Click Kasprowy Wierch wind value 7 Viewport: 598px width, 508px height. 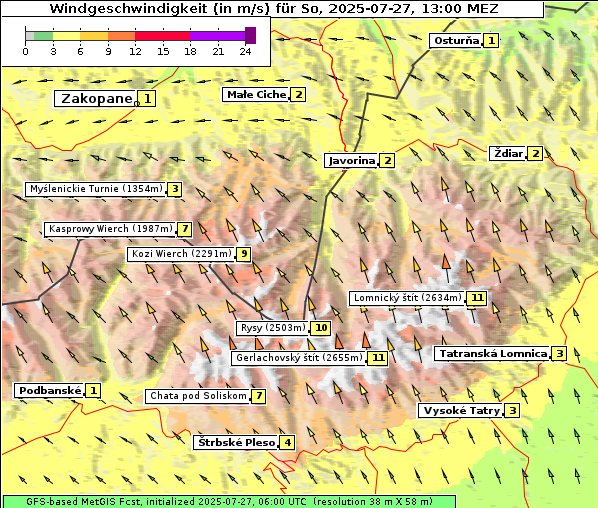tap(185, 229)
